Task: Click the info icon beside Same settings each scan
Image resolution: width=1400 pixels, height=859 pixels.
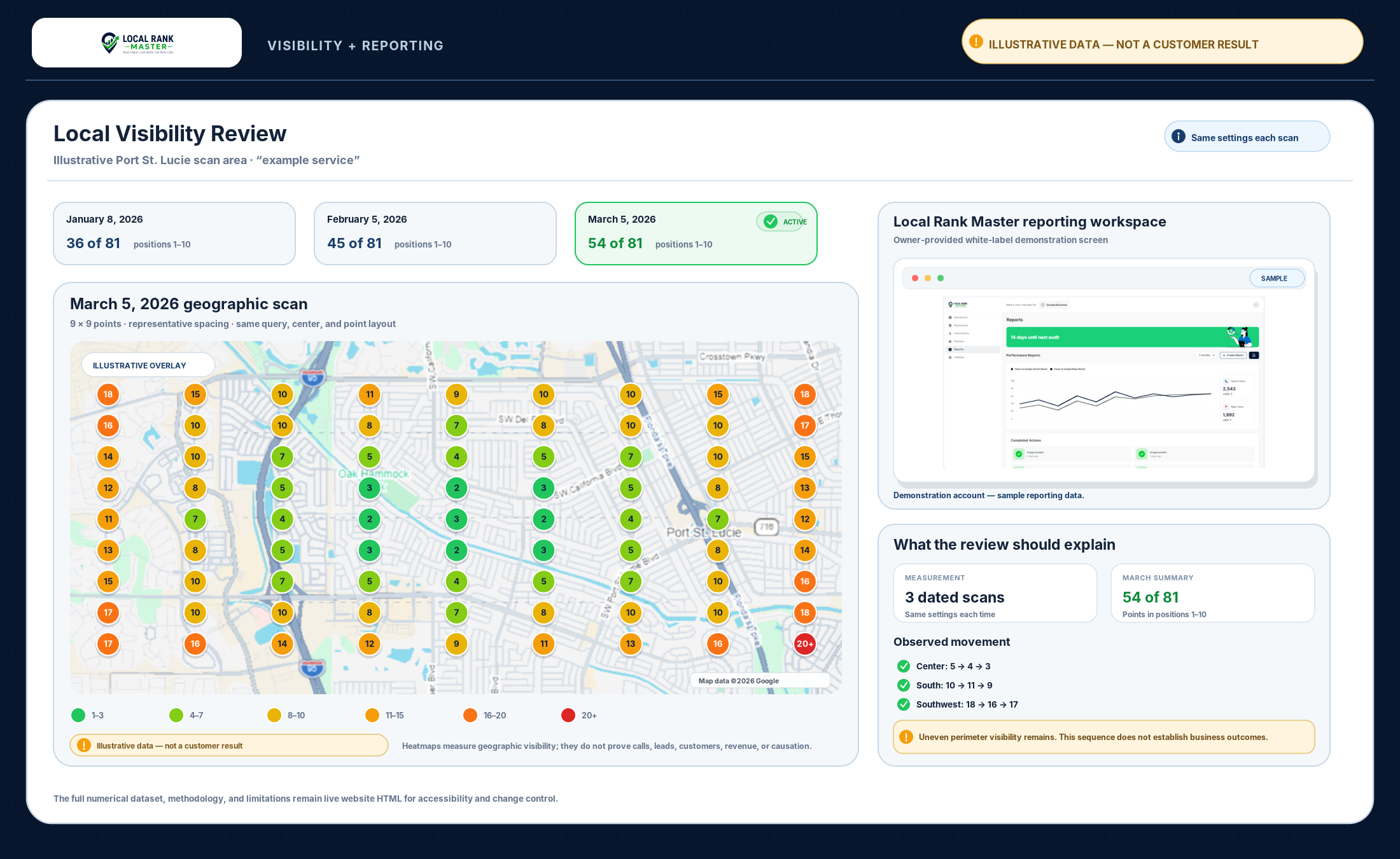Action: 1179,136
